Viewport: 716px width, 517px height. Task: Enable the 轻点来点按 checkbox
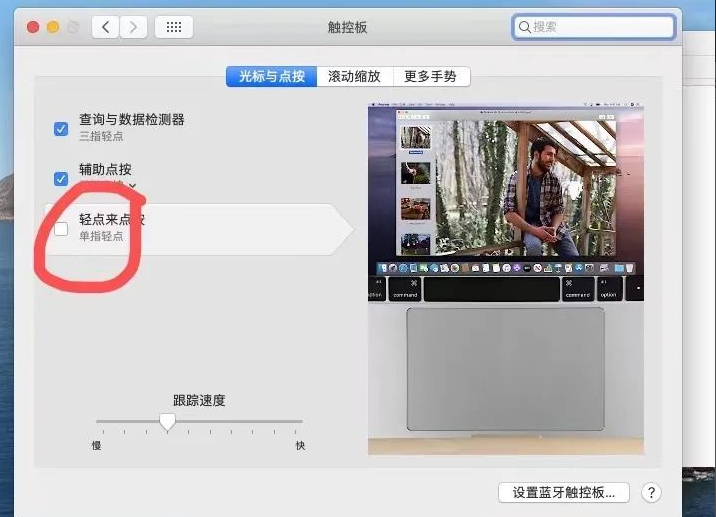pos(61,229)
